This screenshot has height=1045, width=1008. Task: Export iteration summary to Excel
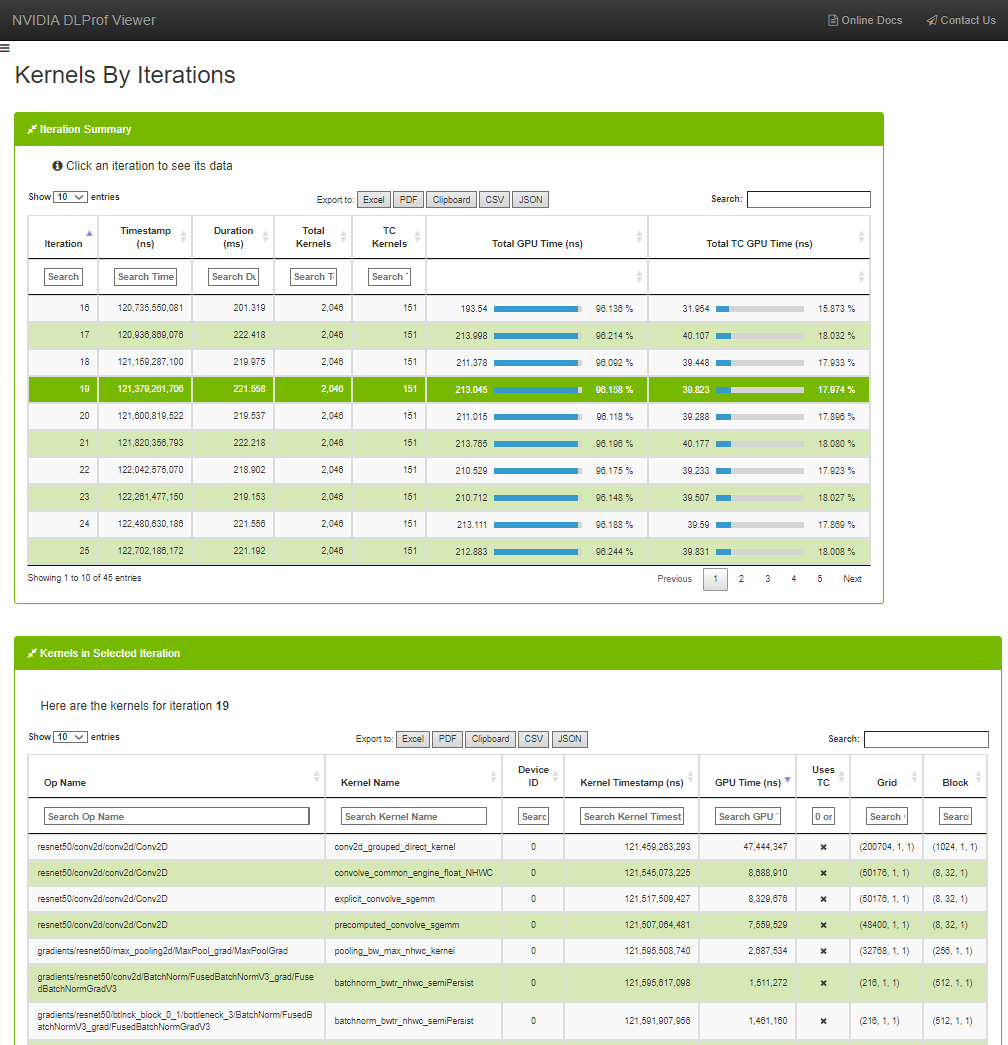pos(373,200)
